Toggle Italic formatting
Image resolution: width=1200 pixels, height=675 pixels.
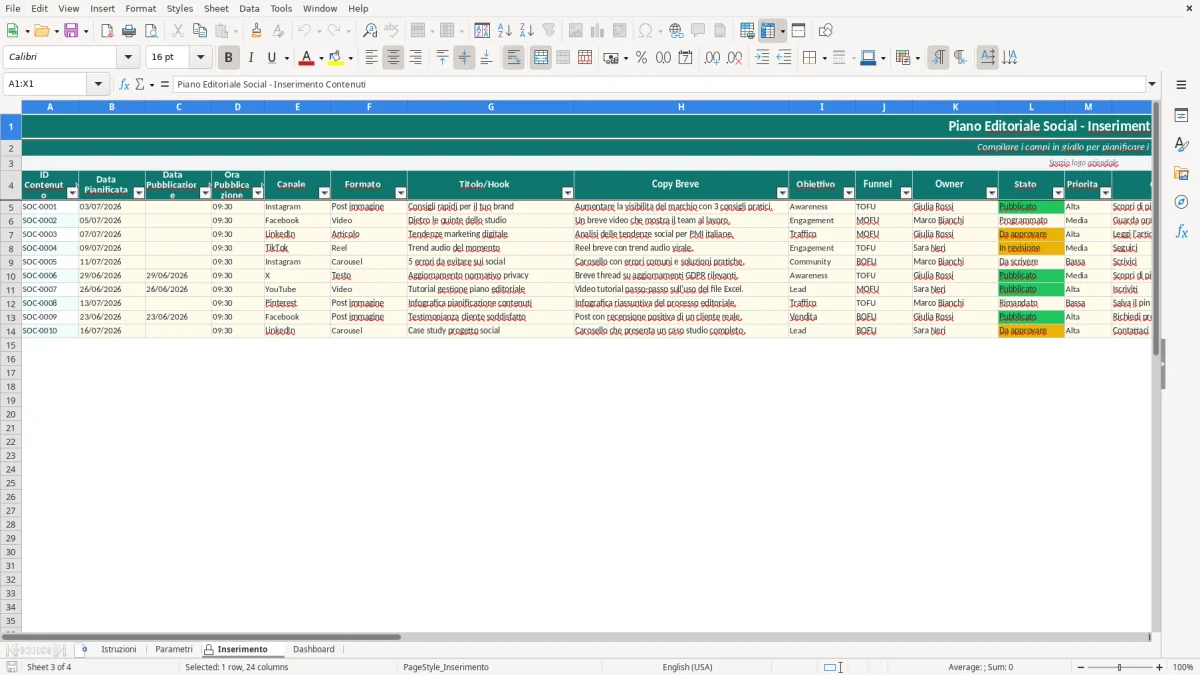coord(250,58)
